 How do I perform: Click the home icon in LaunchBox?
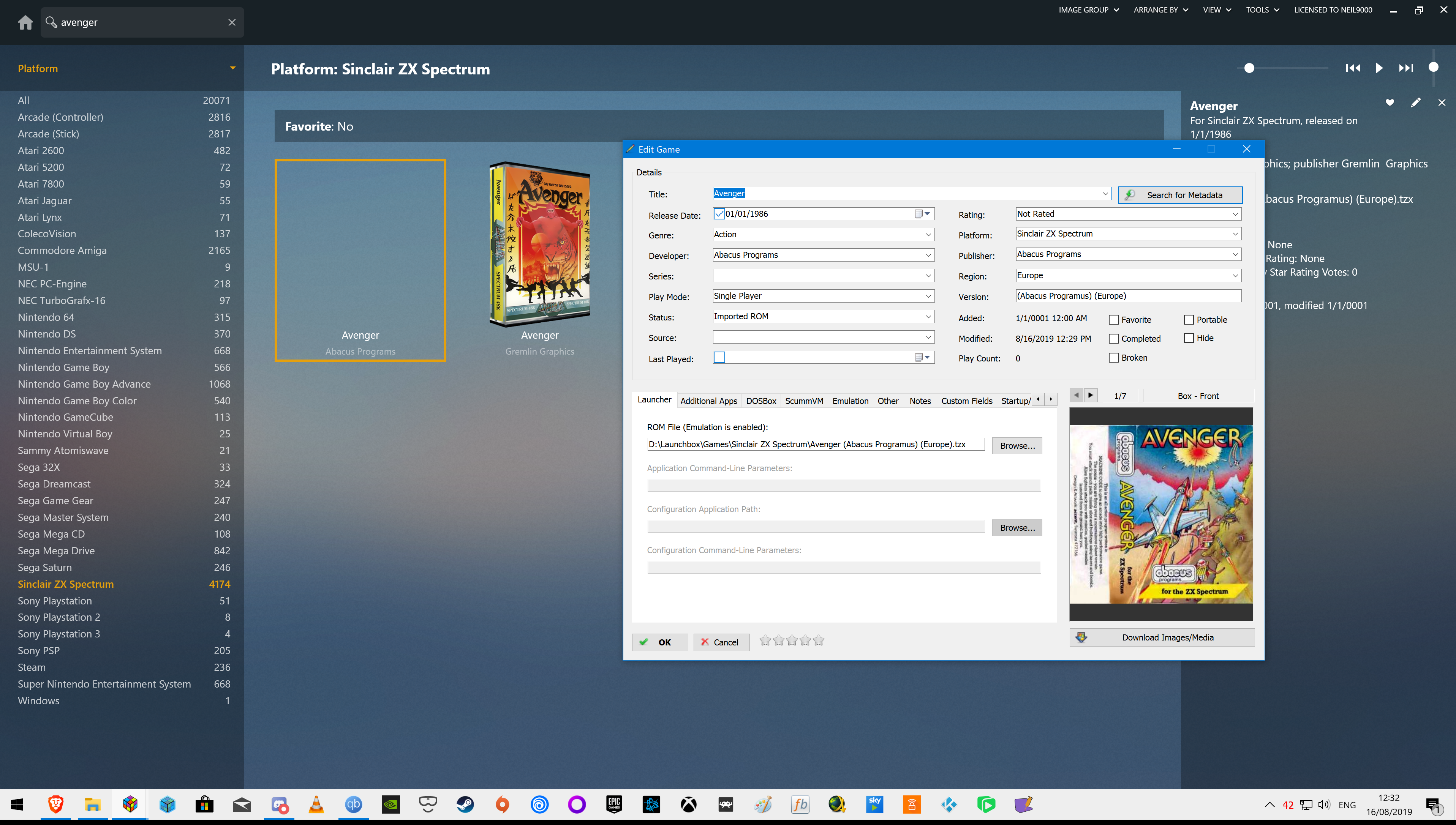pos(25,22)
